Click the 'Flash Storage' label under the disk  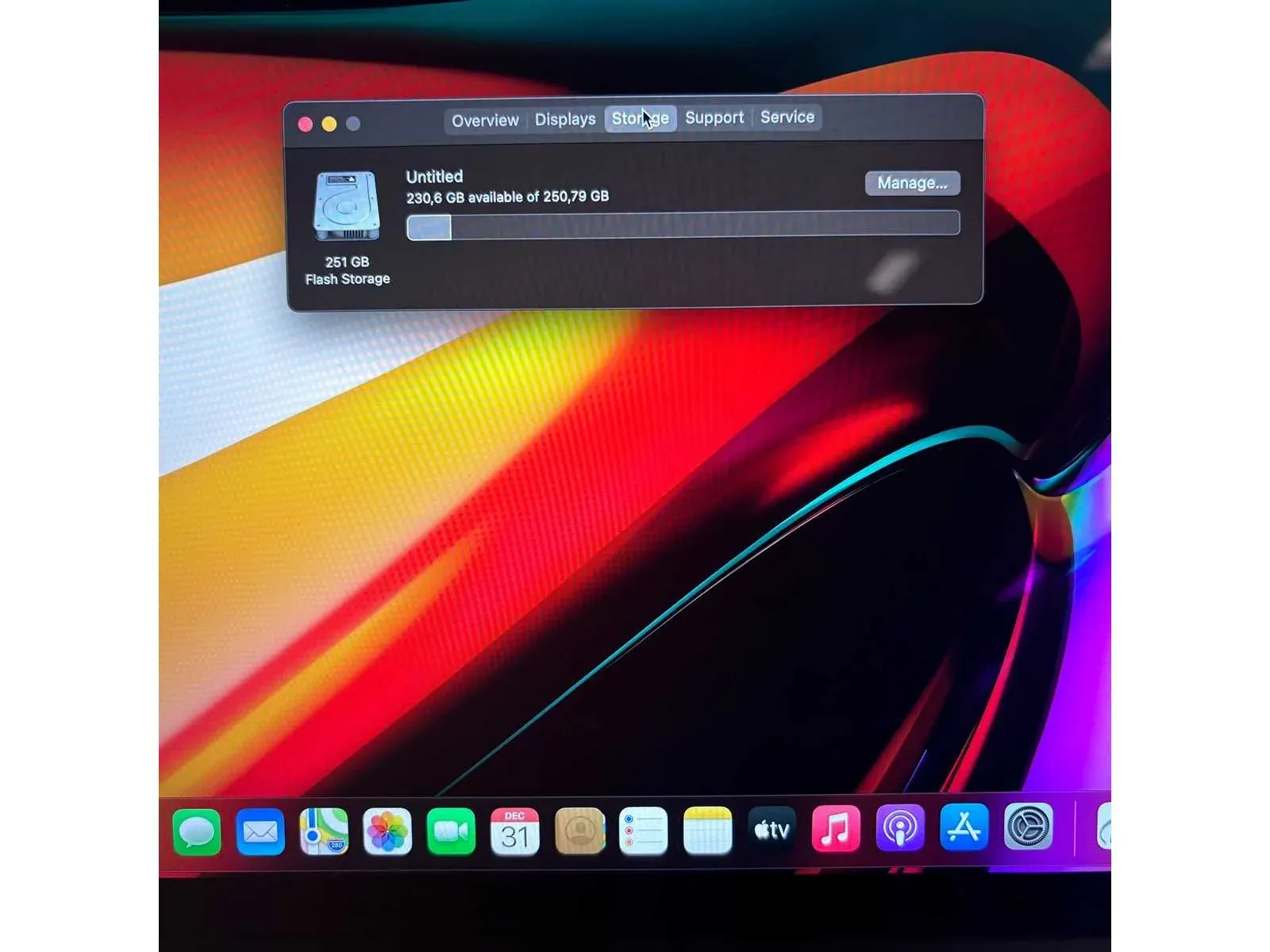pos(348,279)
